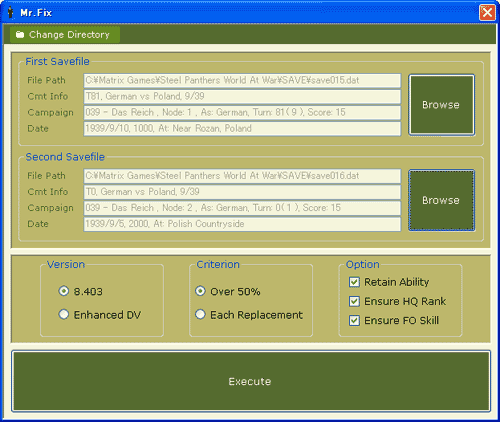500x422 pixels.
Task: Click the Second Savefile File Path field
Action: pos(242,176)
